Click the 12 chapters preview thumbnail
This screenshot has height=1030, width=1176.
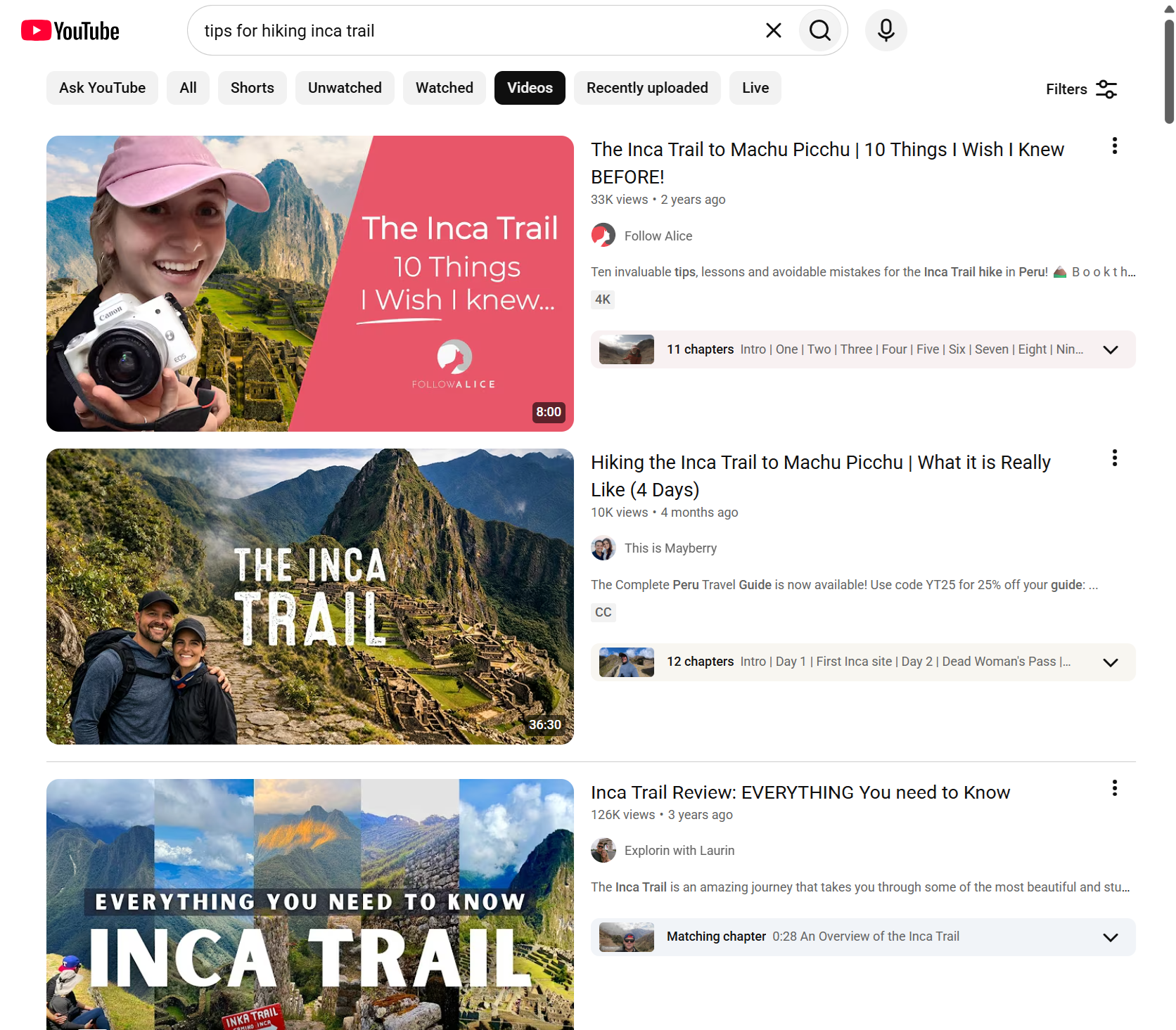[627, 662]
